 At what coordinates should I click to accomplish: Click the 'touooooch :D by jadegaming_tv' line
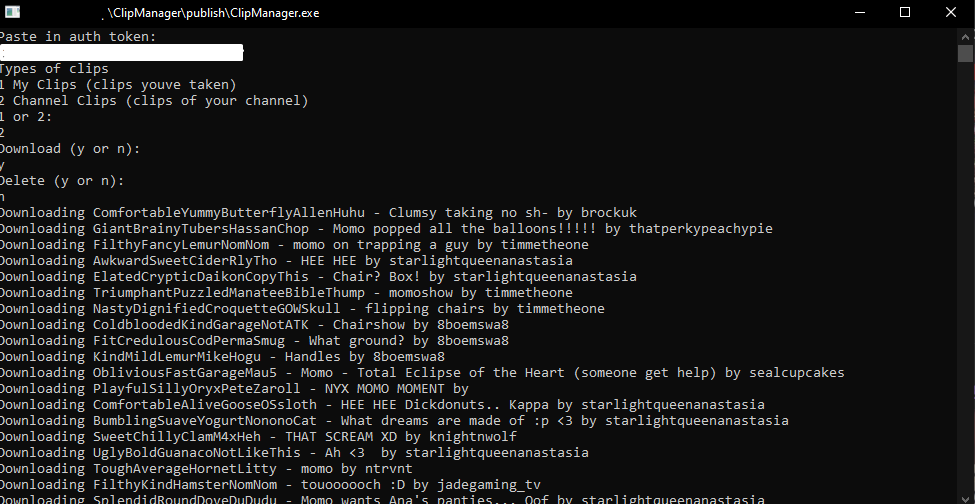(270, 485)
